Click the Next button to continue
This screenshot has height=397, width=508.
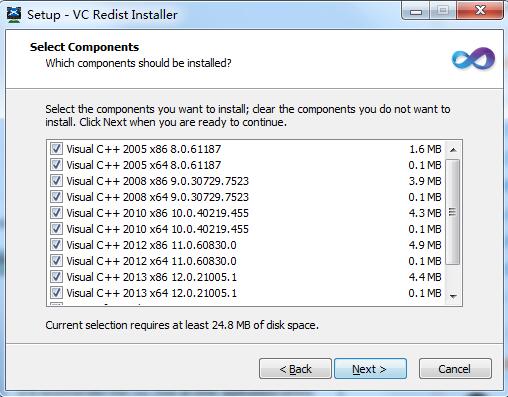[x=370, y=369]
